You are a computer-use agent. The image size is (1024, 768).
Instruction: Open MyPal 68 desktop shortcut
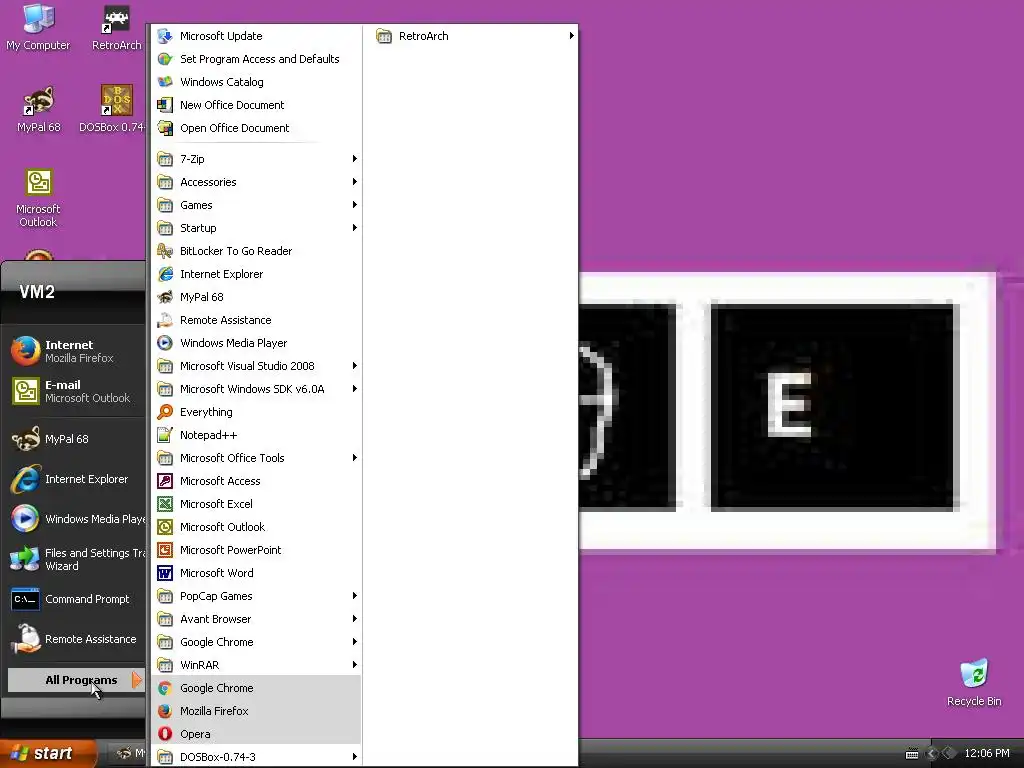point(39,109)
